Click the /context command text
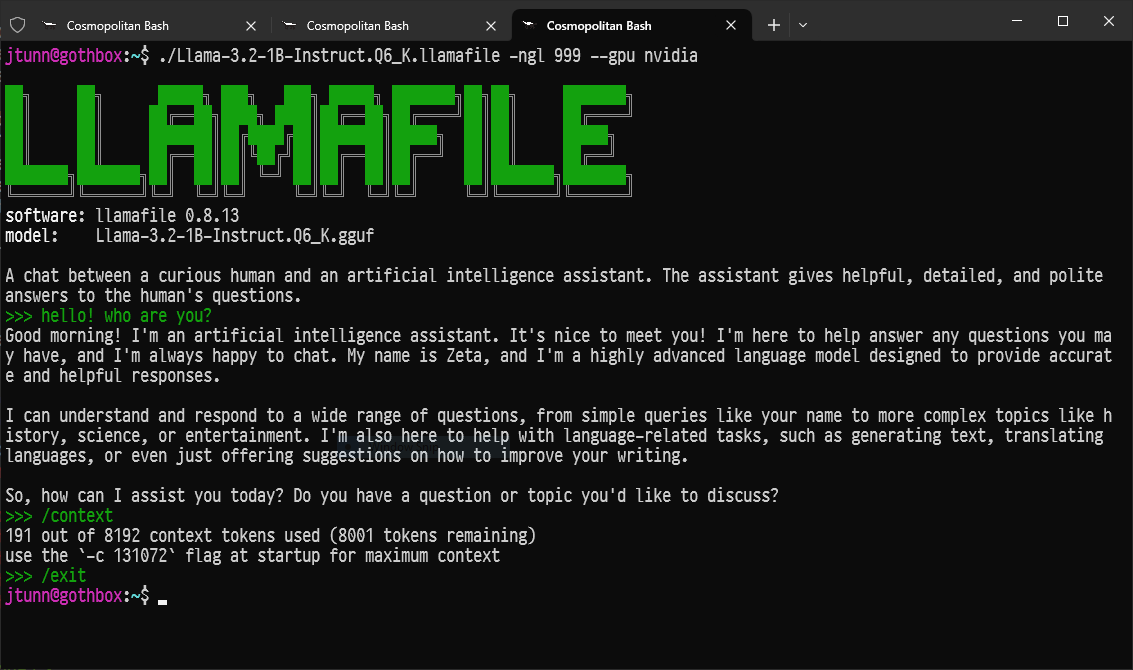This screenshot has width=1133, height=670. tap(77, 515)
